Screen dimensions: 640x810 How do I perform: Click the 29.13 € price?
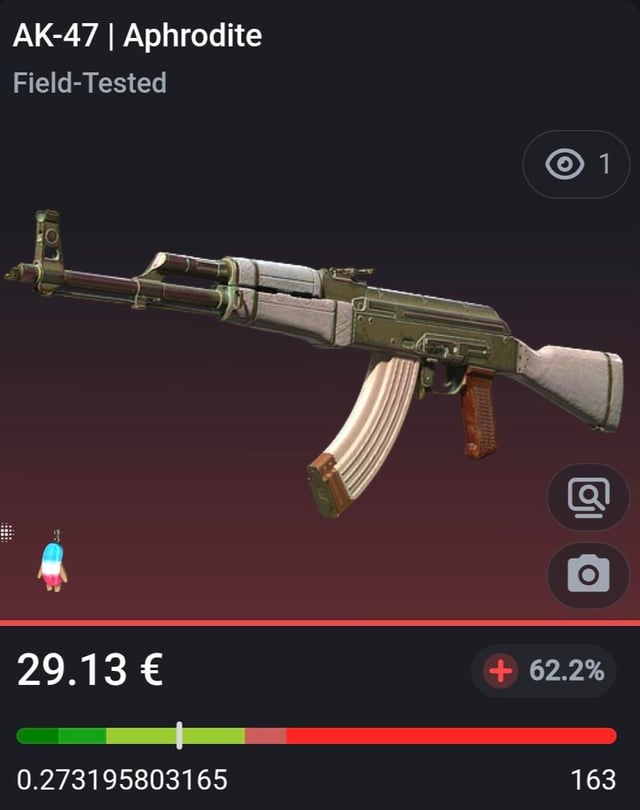pyautogui.click(x=90, y=669)
